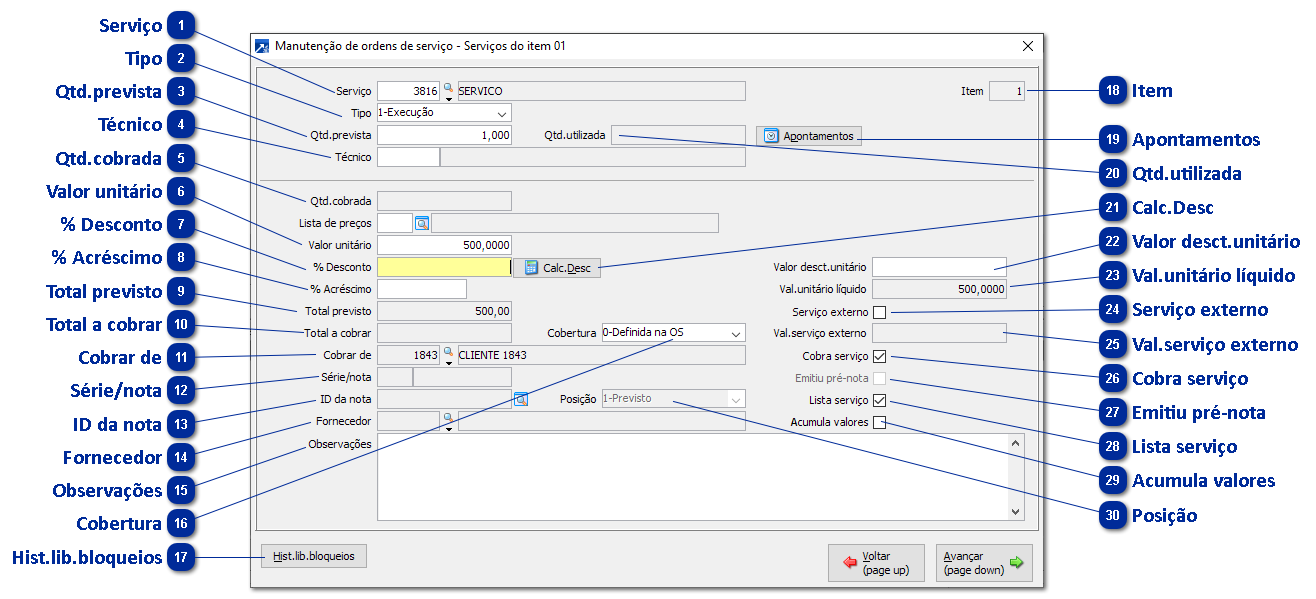1316x599 pixels.
Task: Click the Hist.lib.bloqueios button
Action: (x=314, y=556)
